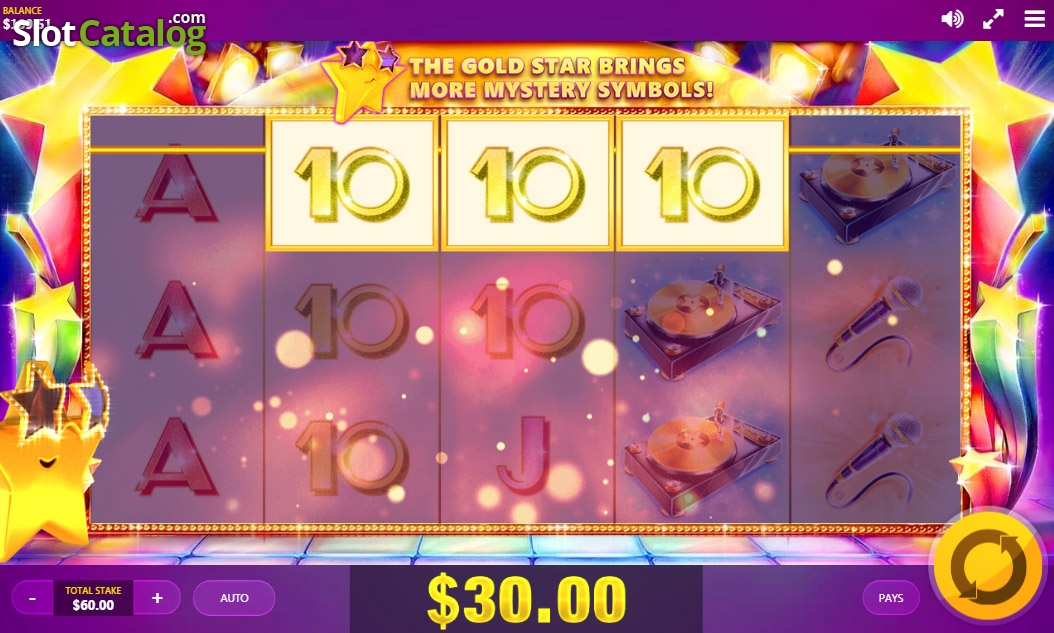Image resolution: width=1054 pixels, height=633 pixels.
Task: Click the $30.00 win amount display
Action: pos(526,599)
